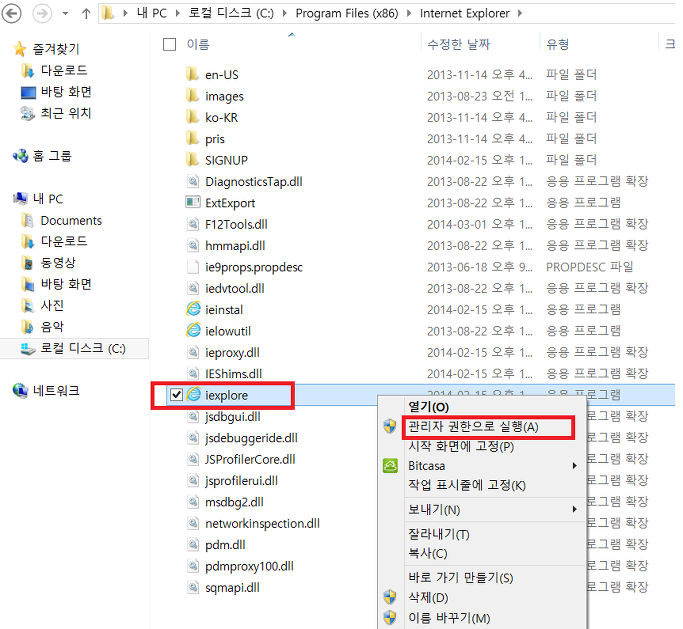
Task: Expand chevron after Internet Explorer breadcrumb
Action: point(520,14)
